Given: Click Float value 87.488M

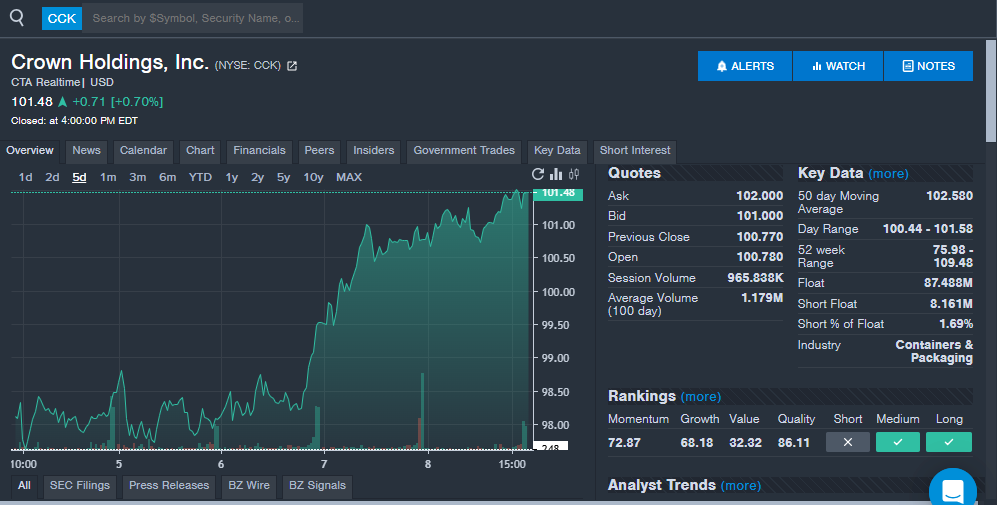Looking at the screenshot, I should [948, 282].
